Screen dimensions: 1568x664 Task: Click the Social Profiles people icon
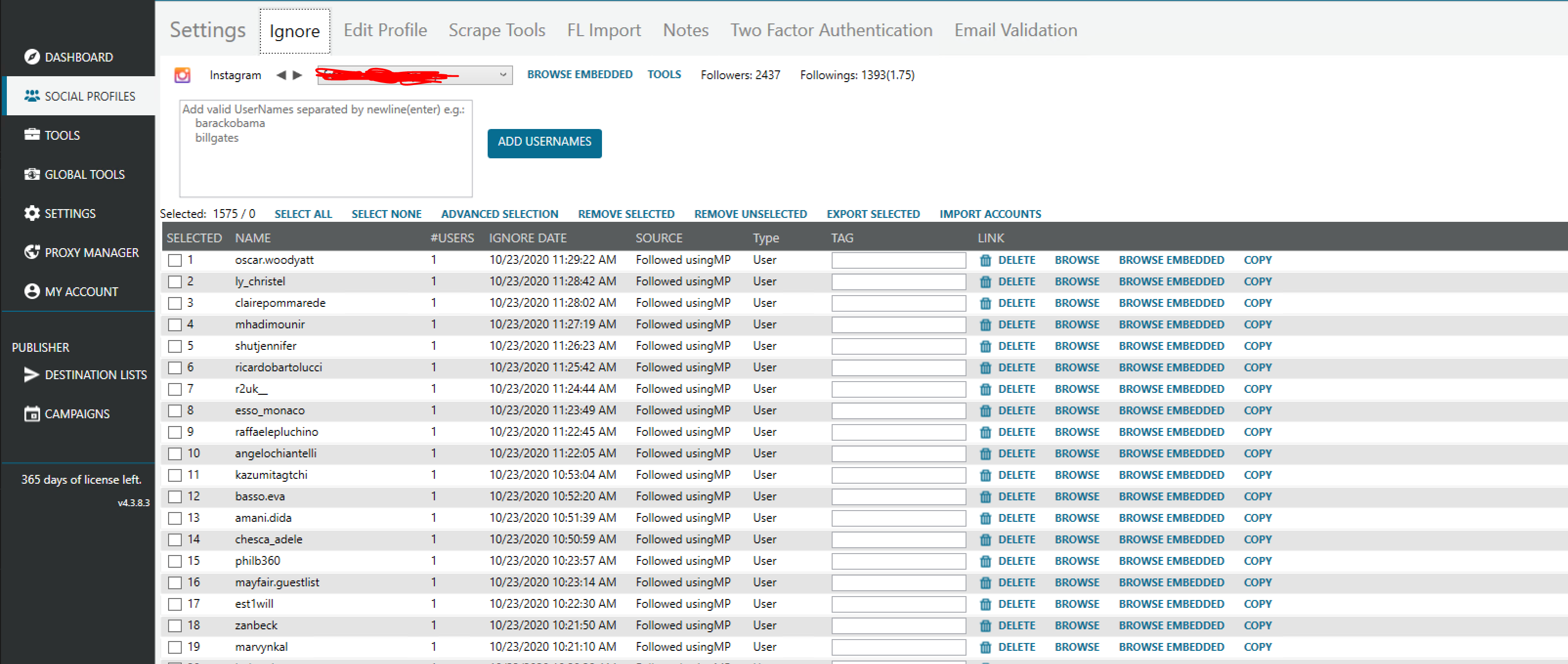(32, 96)
